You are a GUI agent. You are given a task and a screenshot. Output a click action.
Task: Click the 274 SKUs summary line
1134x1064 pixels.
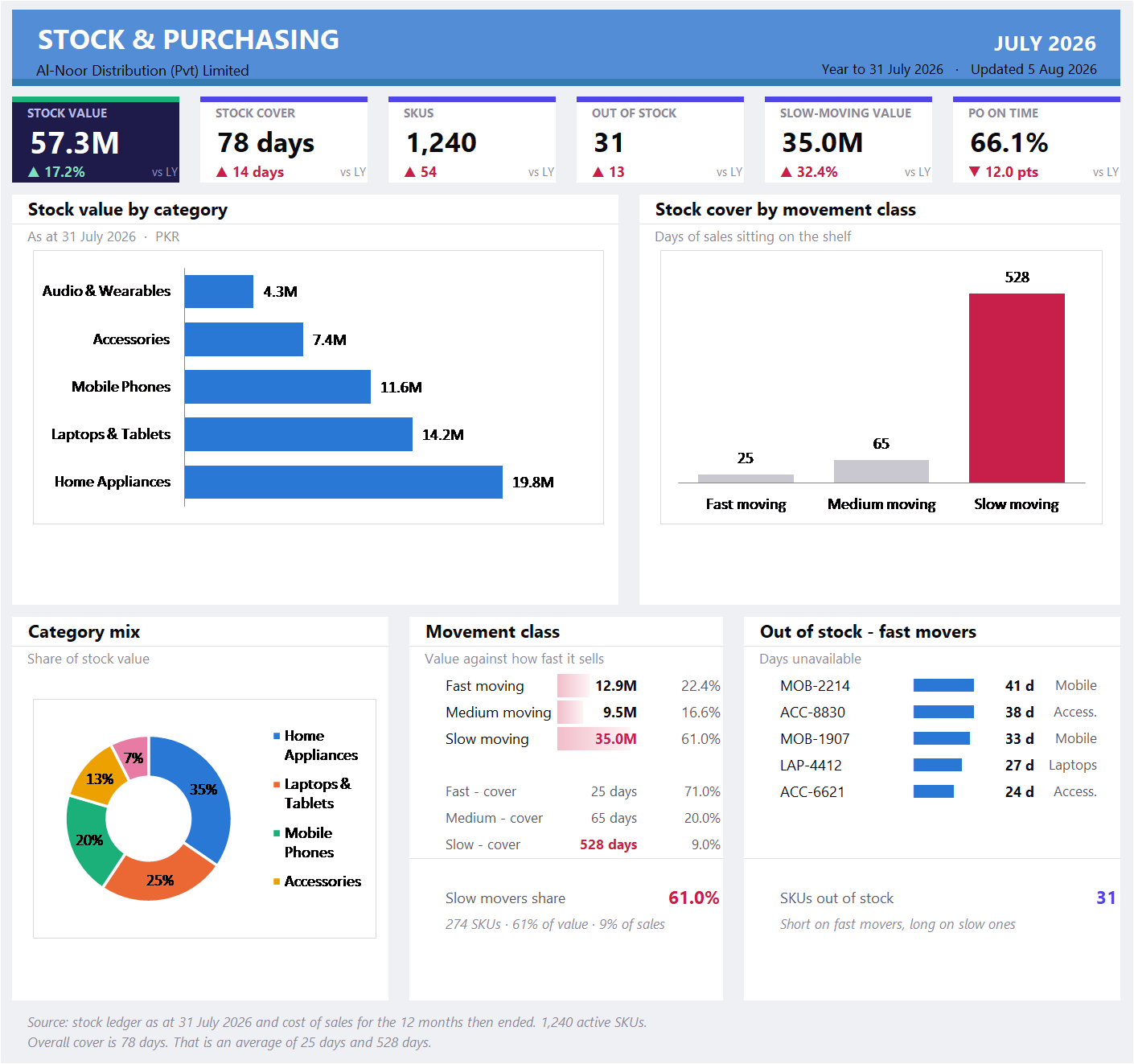(555, 925)
